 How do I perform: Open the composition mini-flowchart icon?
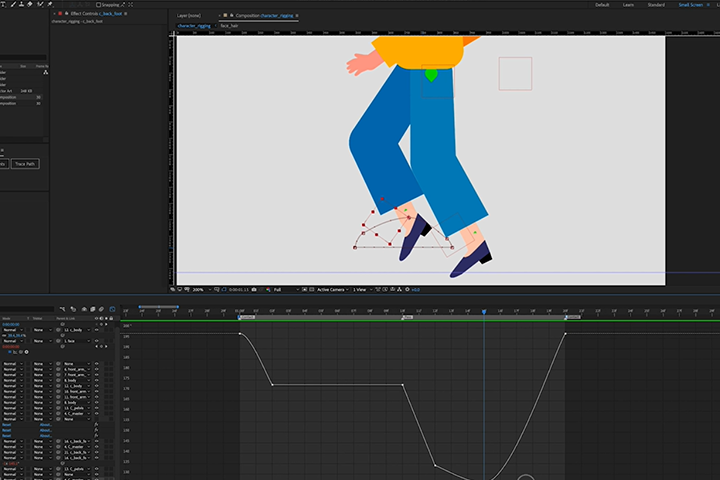click(62, 309)
